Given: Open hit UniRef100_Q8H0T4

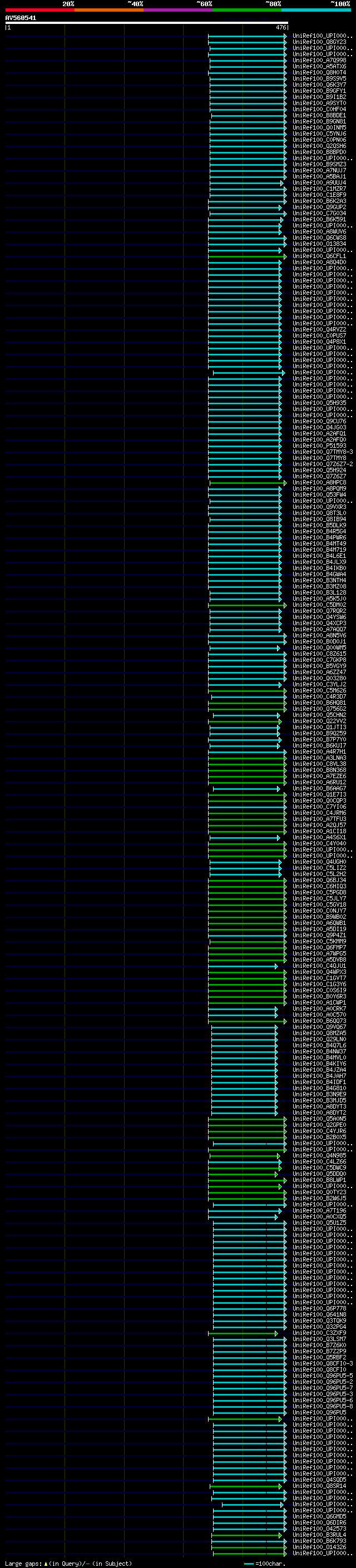Looking at the screenshot, I should click(319, 72).
